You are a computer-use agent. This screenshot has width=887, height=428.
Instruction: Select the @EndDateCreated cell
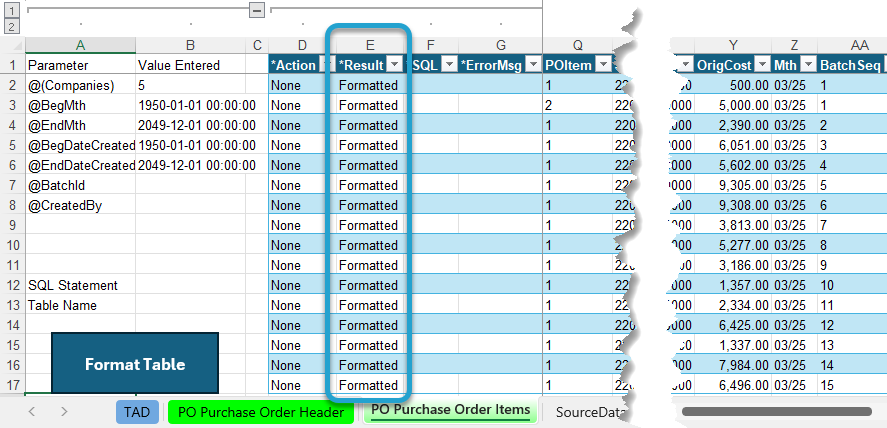coord(80,165)
